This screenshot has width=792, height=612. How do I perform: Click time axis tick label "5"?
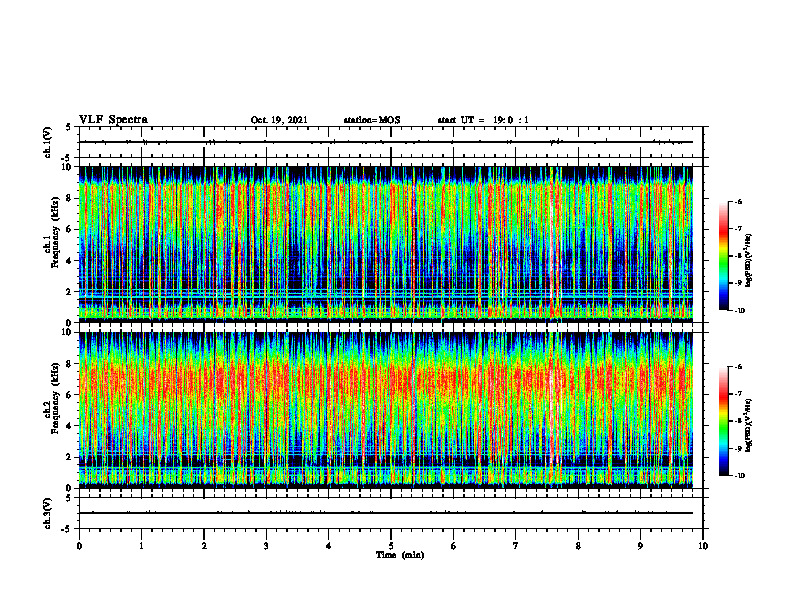(x=391, y=546)
